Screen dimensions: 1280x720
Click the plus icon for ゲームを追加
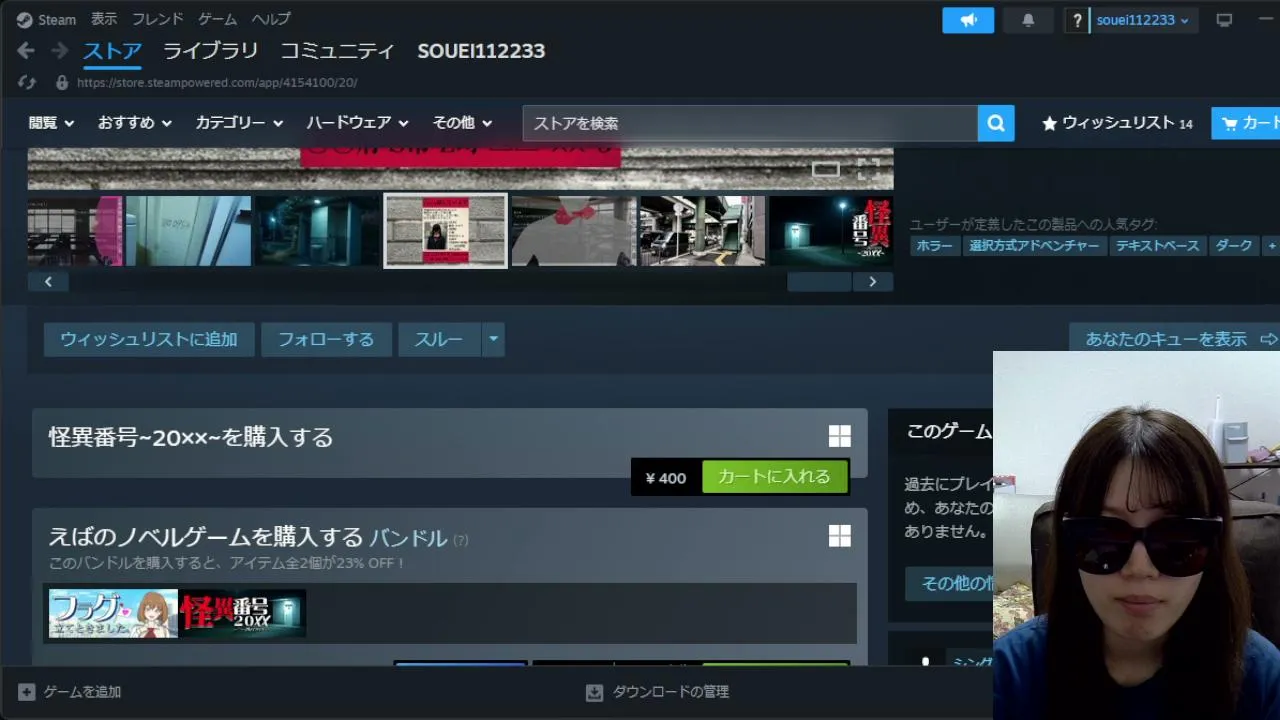tap(27, 692)
